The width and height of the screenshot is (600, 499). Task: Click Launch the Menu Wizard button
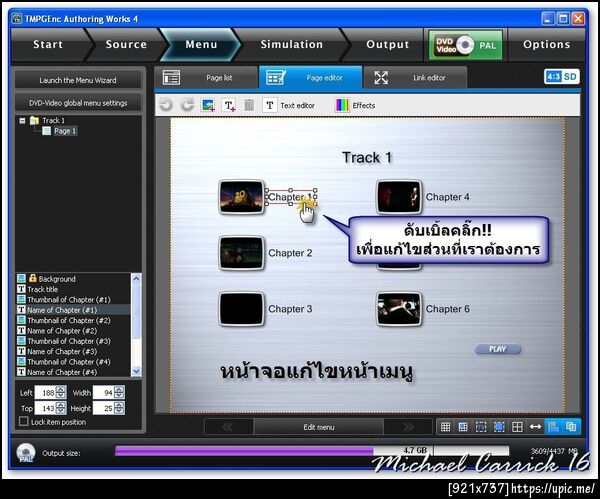(78, 80)
